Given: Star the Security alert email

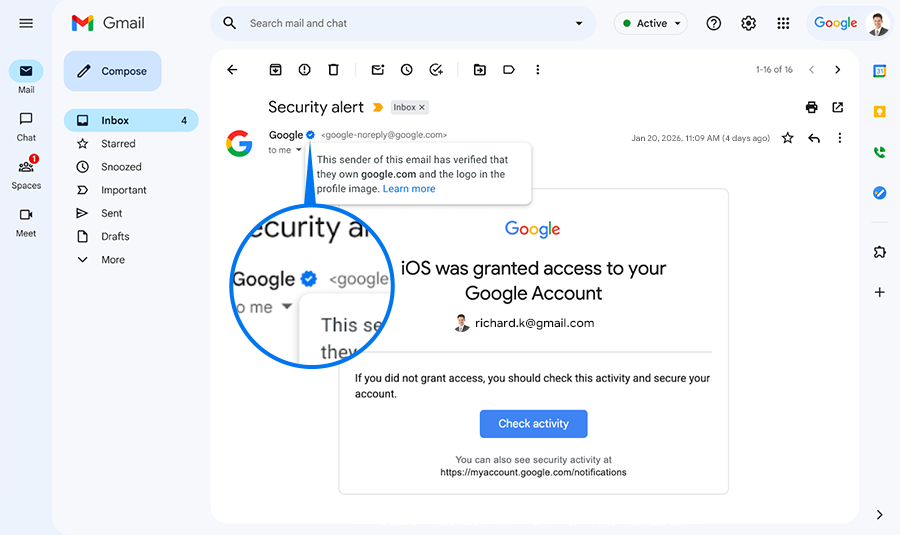Looking at the screenshot, I should tap(788, 138).
